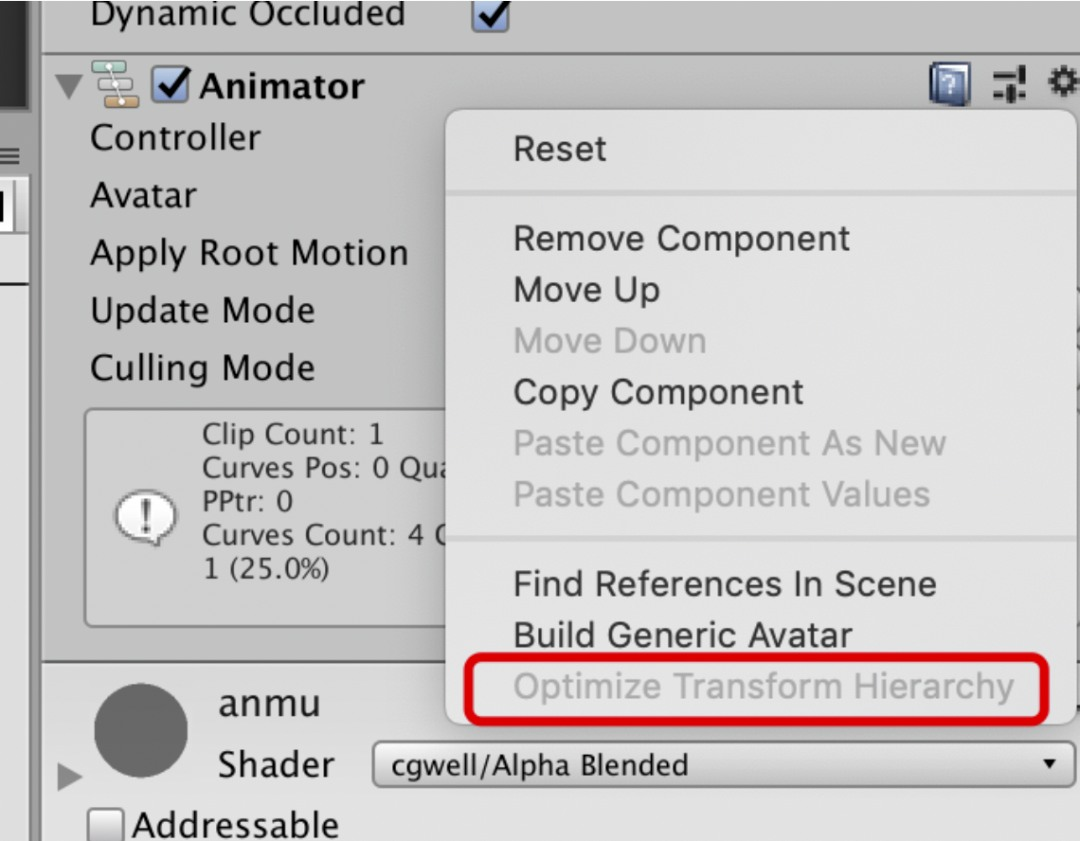Collapse the Animator component foldout
Image resolution: width=1080 pixels, height=841 pixels.
(68, 87)
